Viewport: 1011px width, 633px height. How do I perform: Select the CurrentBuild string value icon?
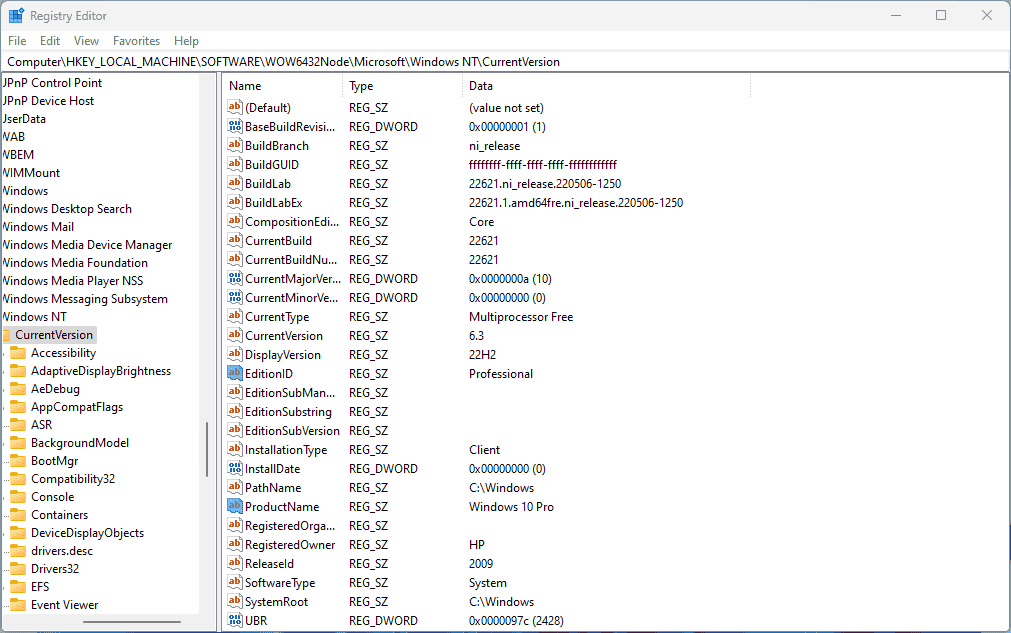pyautogui.click(x=235, y=240)
